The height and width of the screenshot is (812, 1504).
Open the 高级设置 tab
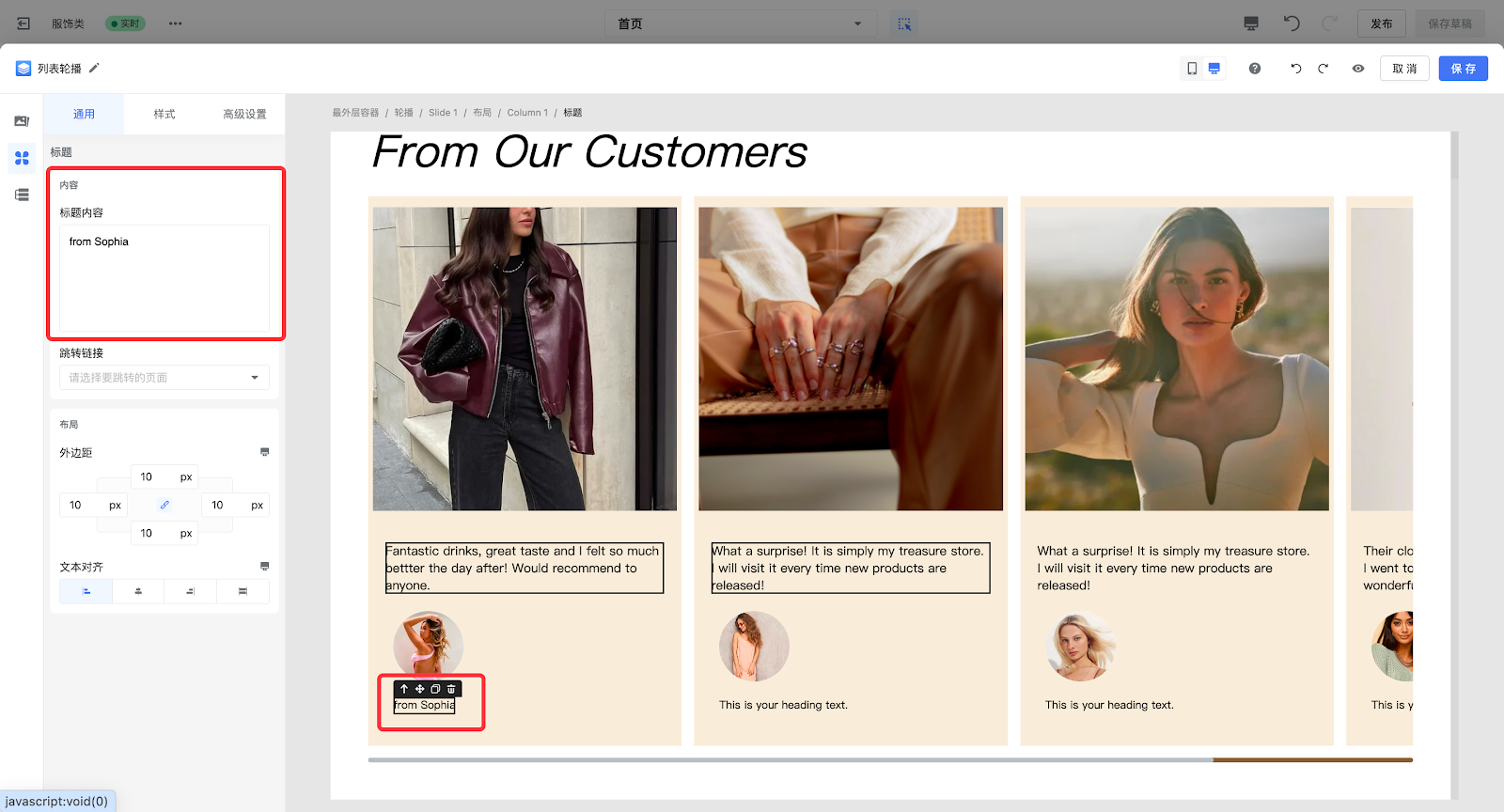(244, 114)
